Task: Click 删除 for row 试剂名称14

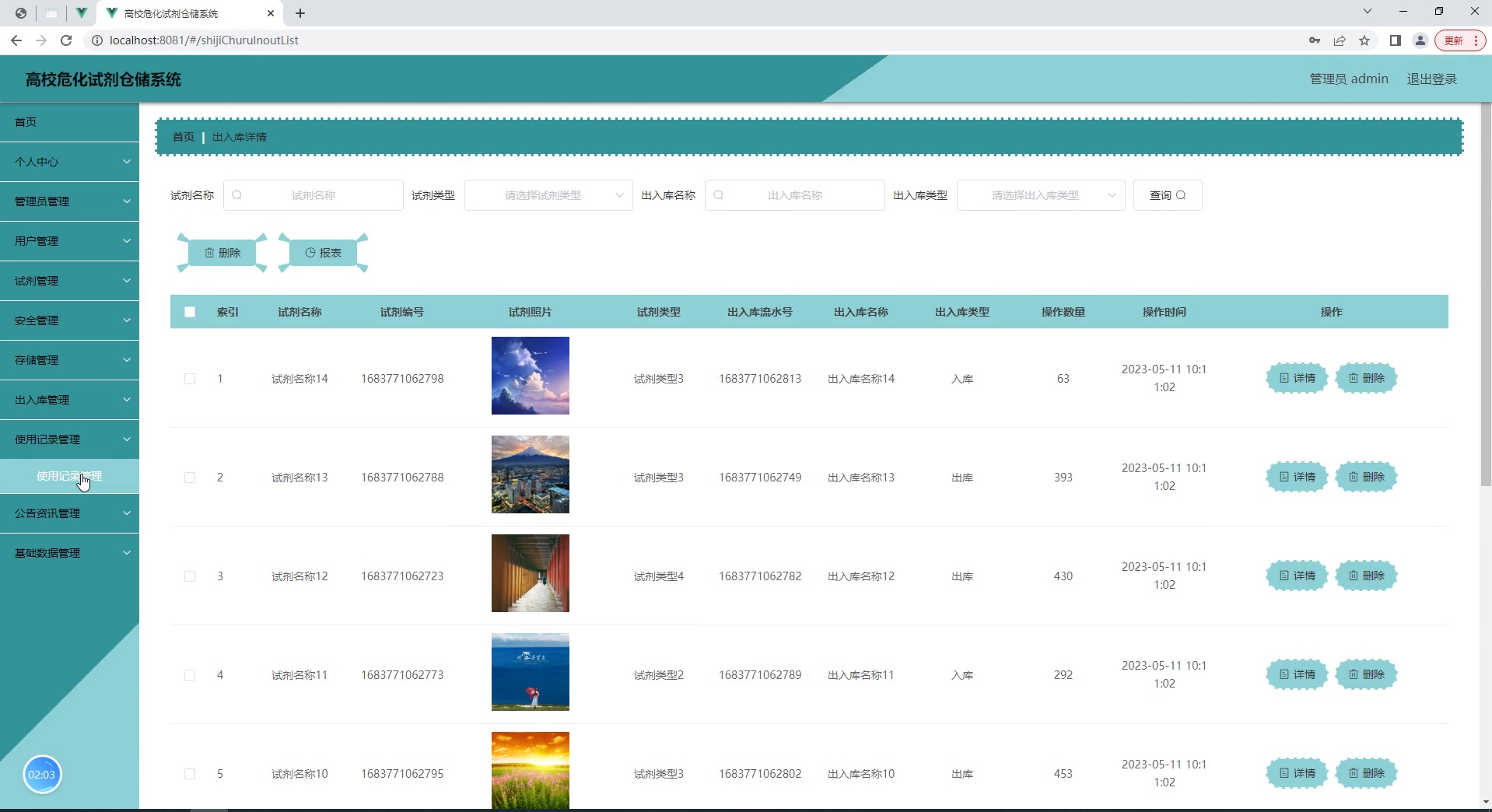Action: coord(1366,378)
